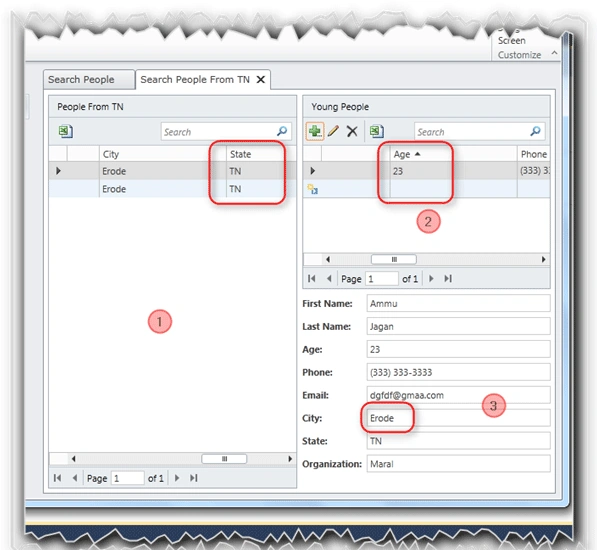Click the State field in details form
The width and height of the screenshot is (597, 550).
pyautogui.click(x=458, y=441)
